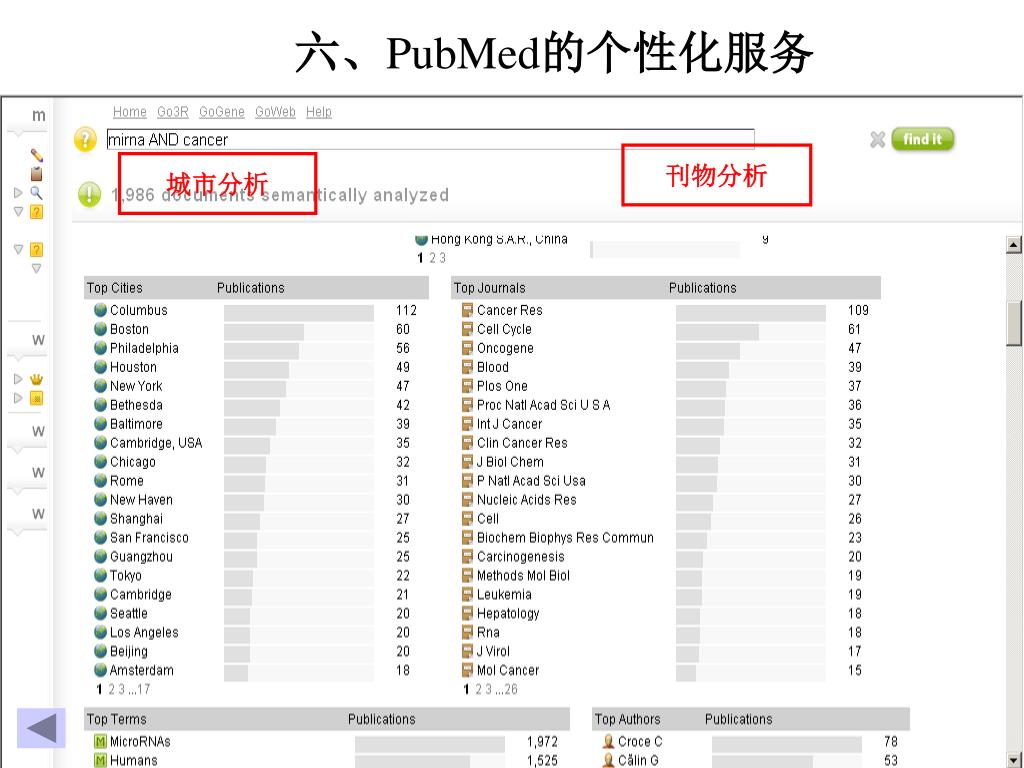Click the author icon beside Croce C
Viewport: 1024px width, 768px height.
pos(608,741)
